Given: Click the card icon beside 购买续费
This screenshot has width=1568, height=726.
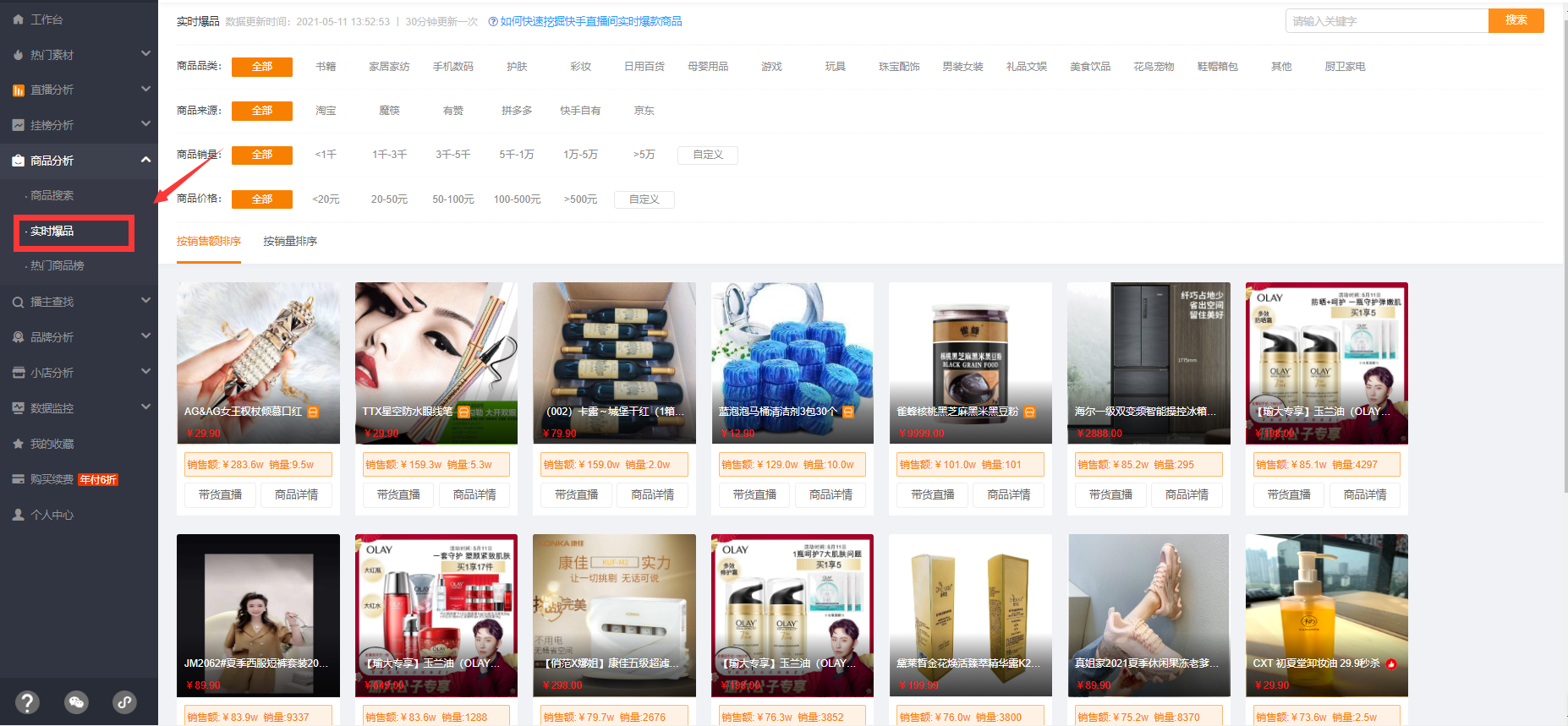Looking at the screenshot, I should tap(18, 479).
